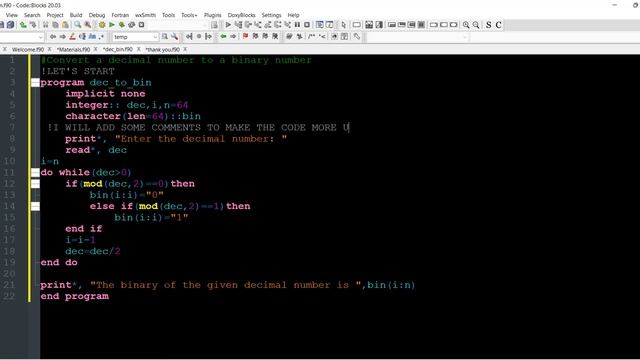Open the wxSmith menu
Screen dimensions: 640x360
coord(145,15)
